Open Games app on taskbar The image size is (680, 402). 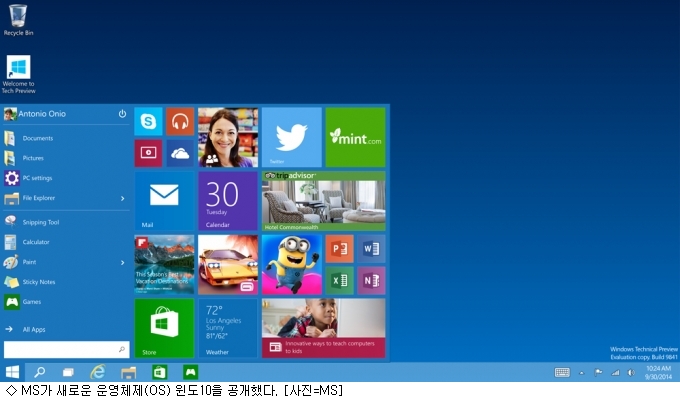190,372
